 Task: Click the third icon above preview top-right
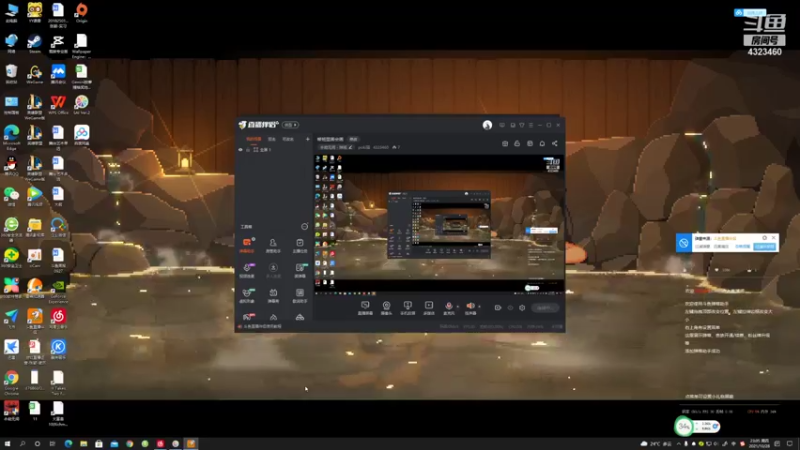(530, 144)
